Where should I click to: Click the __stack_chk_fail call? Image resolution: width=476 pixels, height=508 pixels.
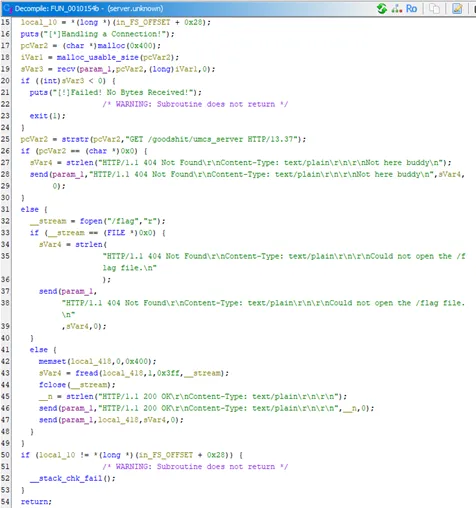tap(67, 478)
